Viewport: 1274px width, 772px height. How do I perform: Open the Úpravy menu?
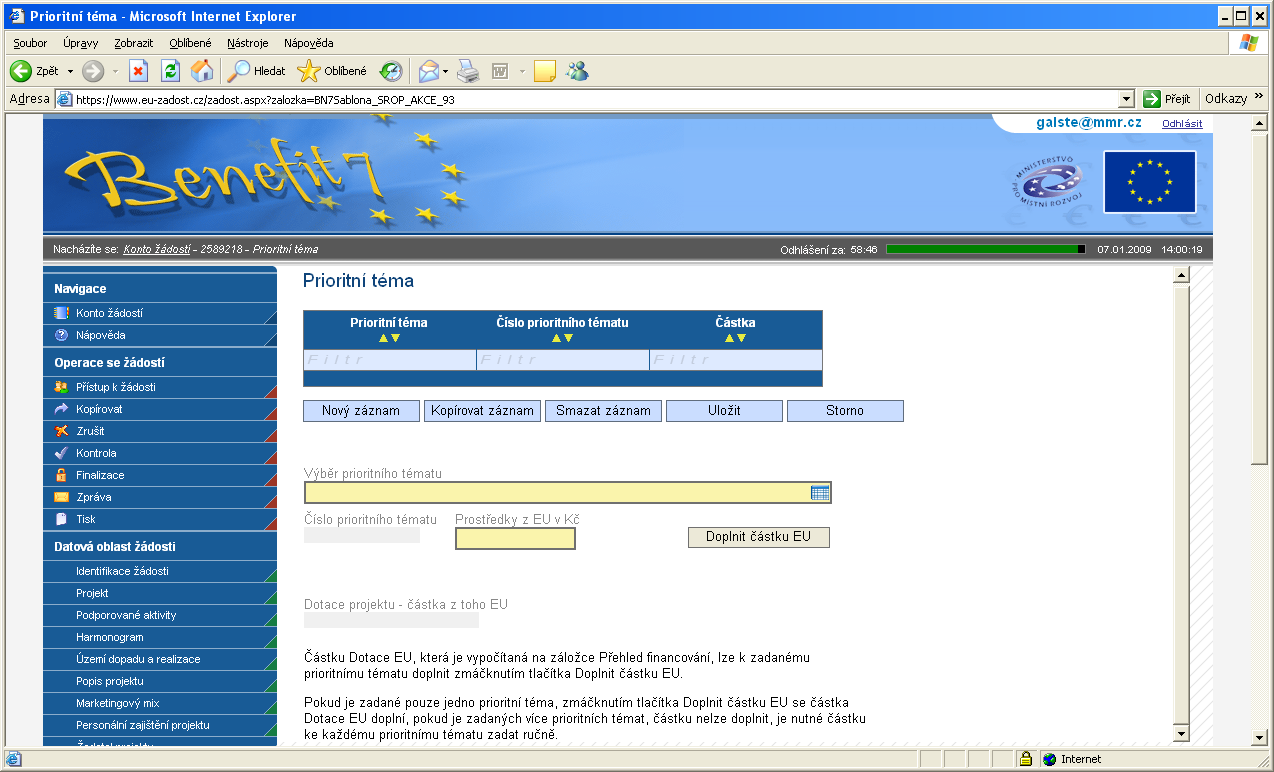(80, 43)
